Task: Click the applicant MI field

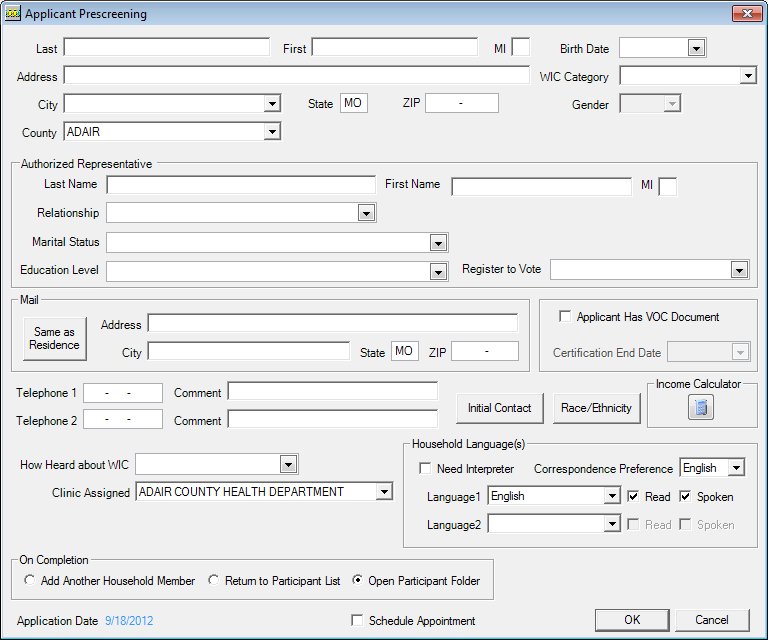Action: point(521,47)
